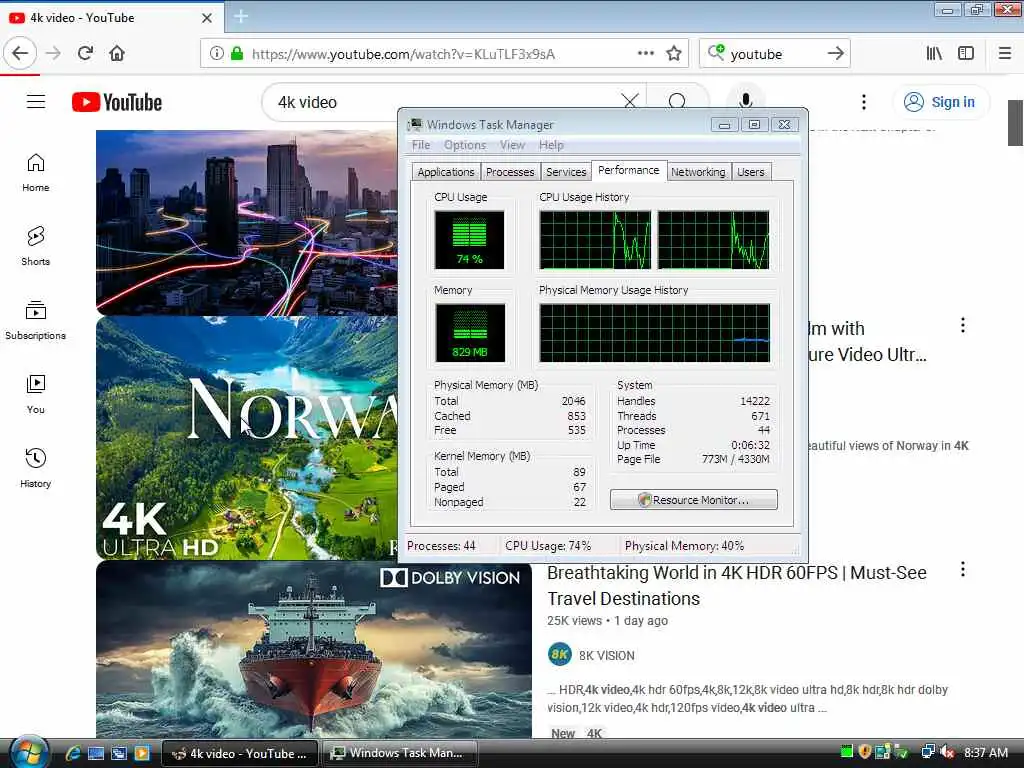1024x768 pixels.
Task: Switch to the Users tab
Action: [751, 172]
